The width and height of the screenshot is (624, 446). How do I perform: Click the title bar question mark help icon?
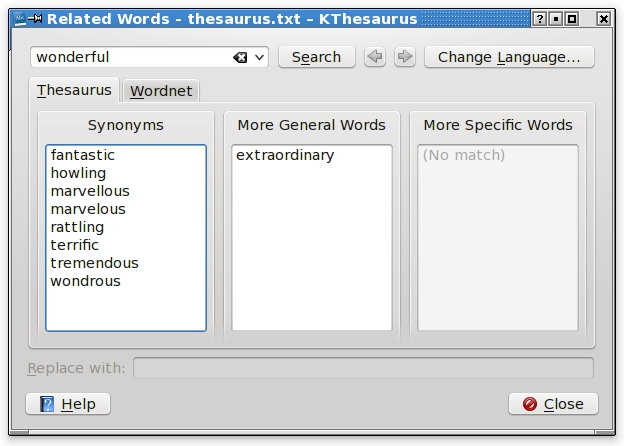(539, 19)
